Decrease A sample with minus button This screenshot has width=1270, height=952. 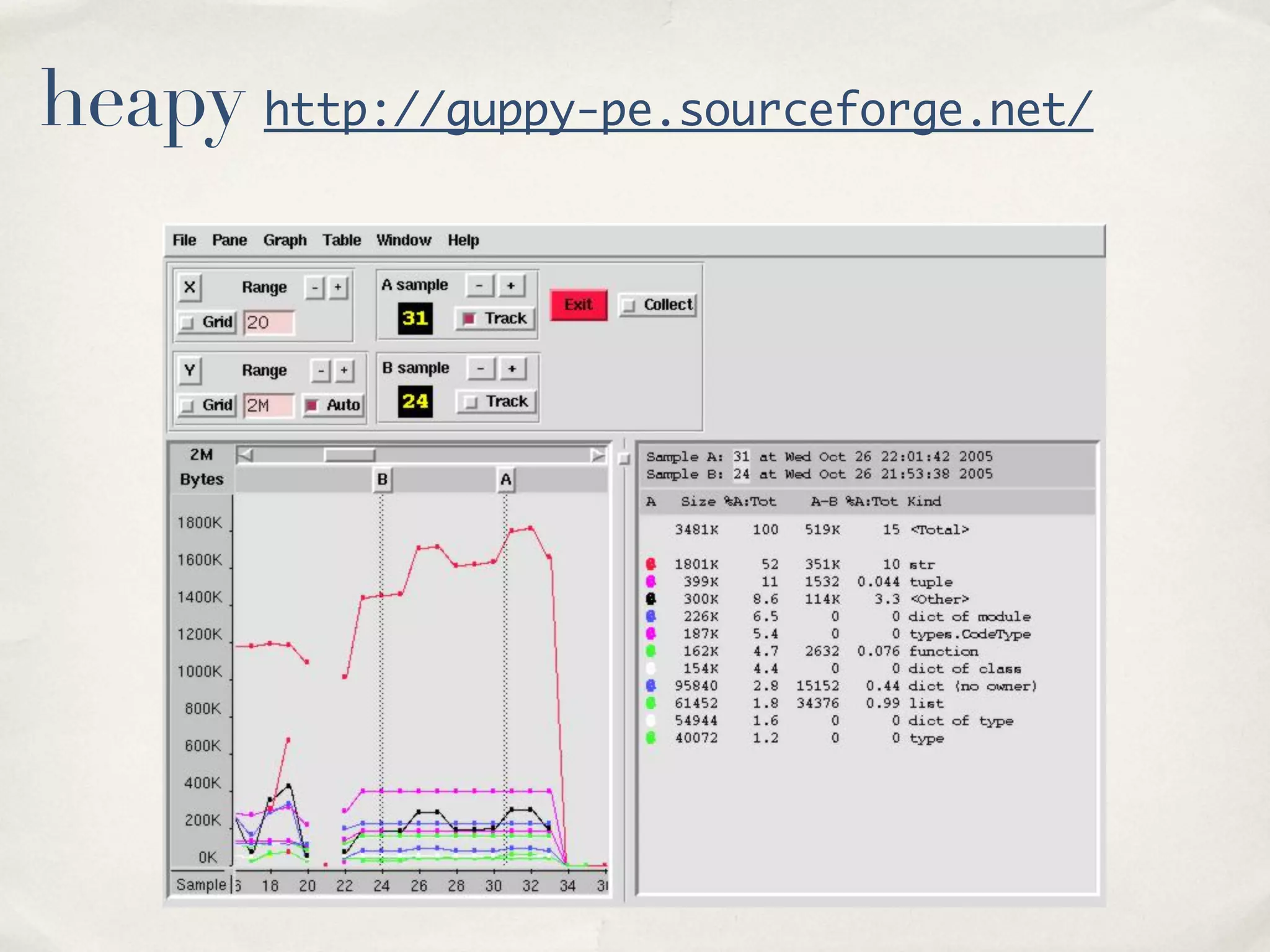click(479, 286)
